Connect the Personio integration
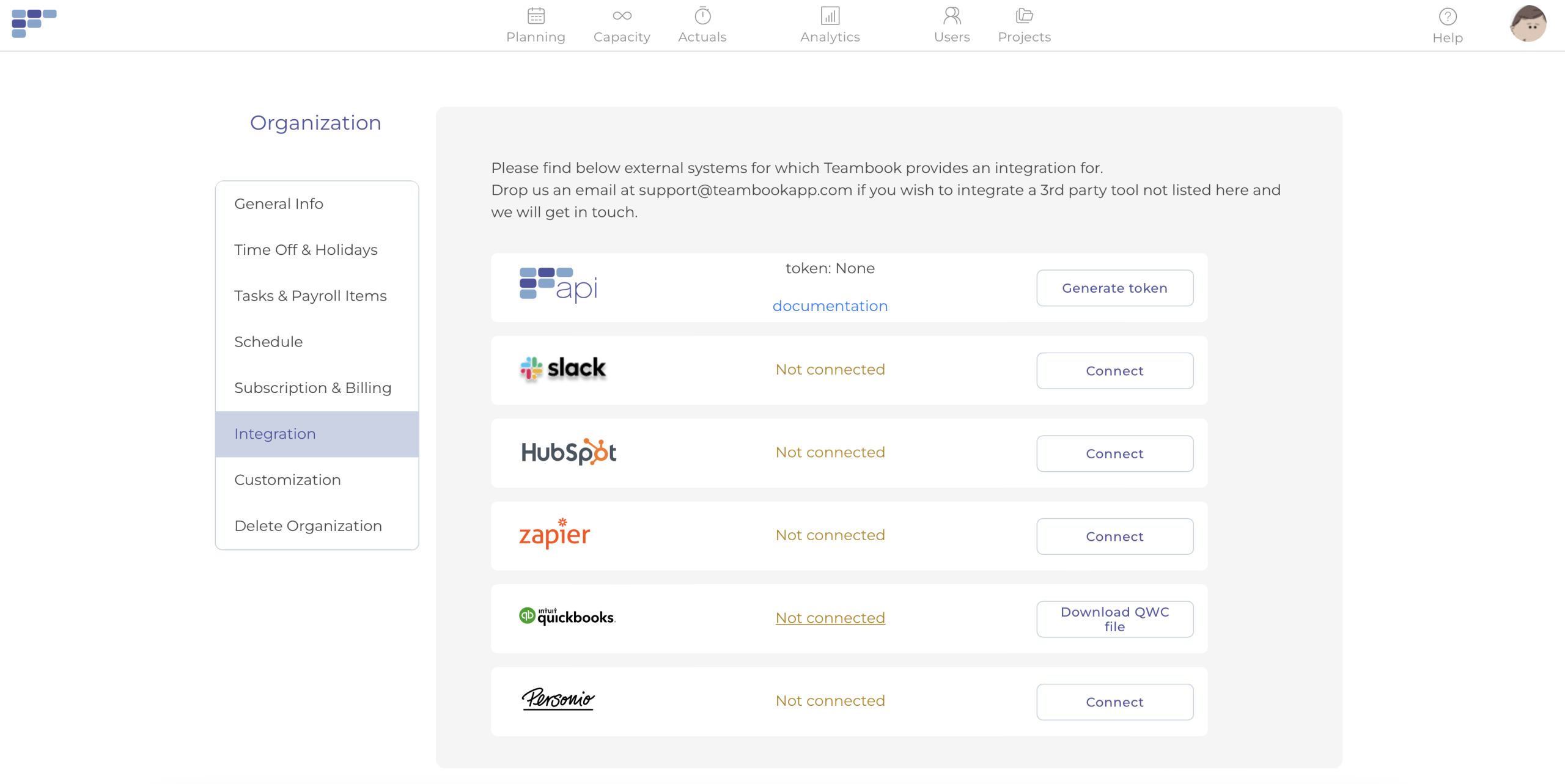 (x=1114, y=702)
